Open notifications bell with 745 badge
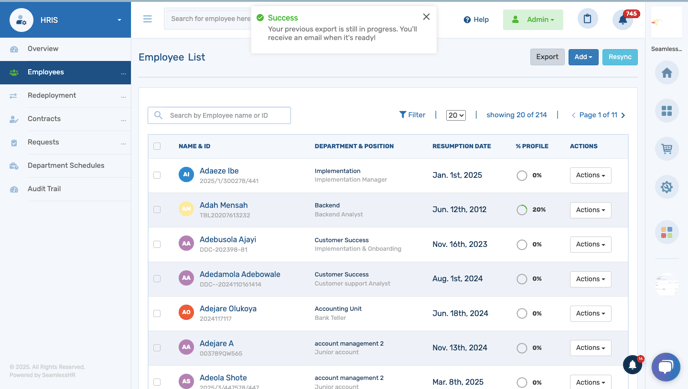Viewport: 688px width, 389px height. click(623, 20)
